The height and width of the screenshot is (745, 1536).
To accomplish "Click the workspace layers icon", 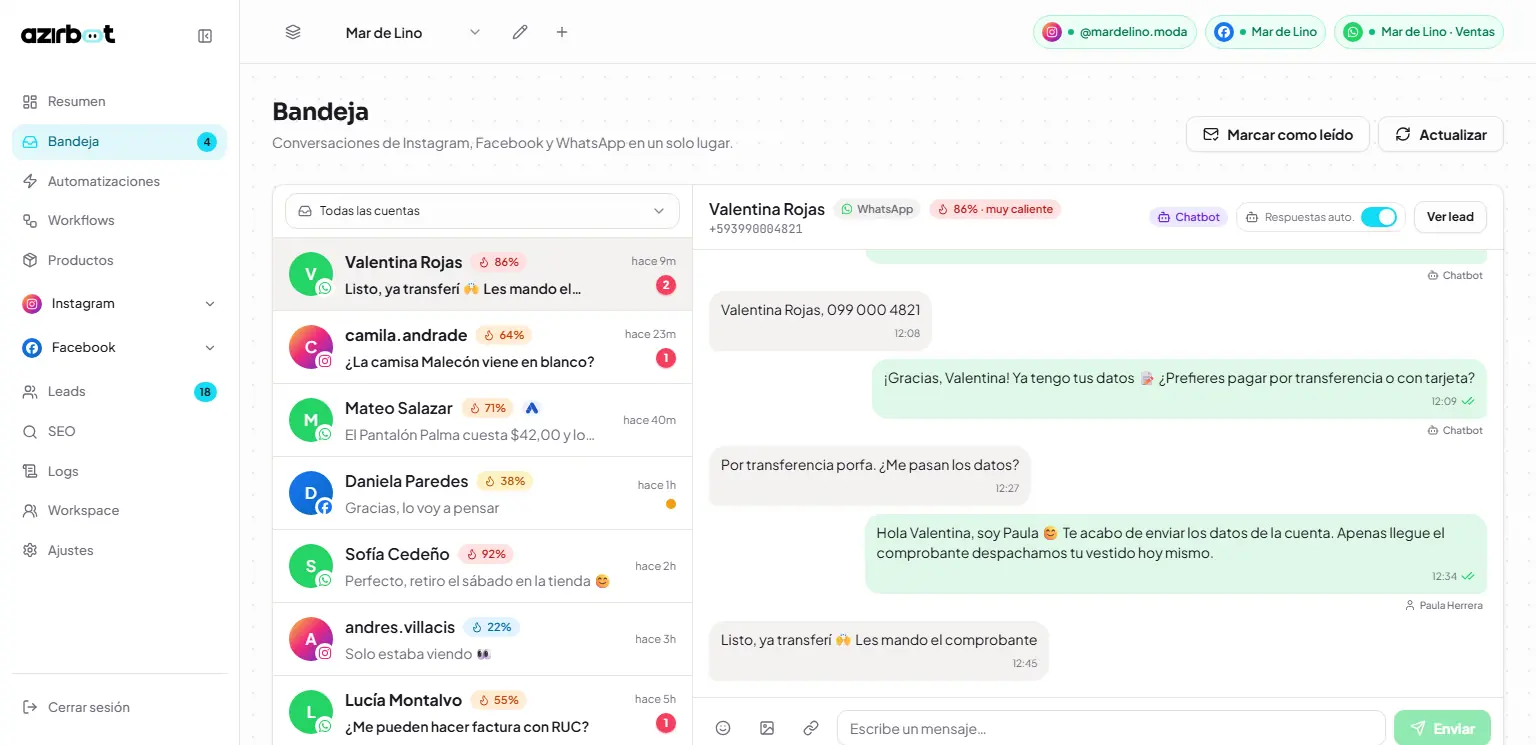I will (x=293, y=32).
